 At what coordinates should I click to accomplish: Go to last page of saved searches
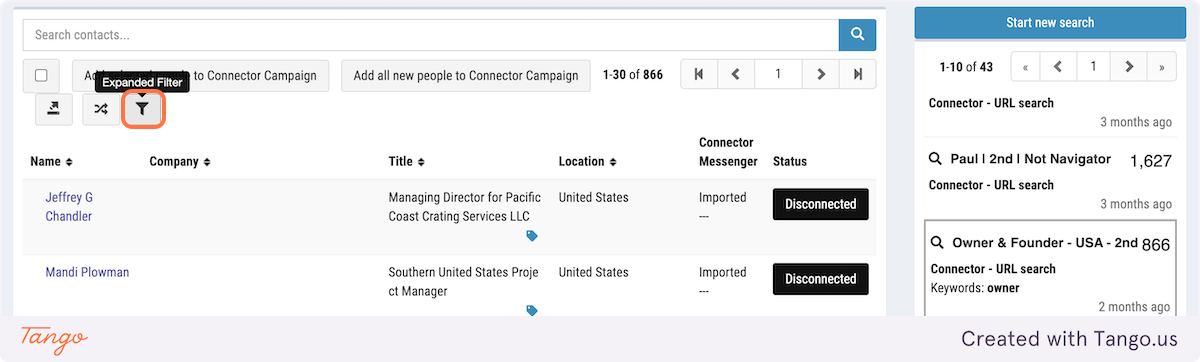pyautogui.click(x=1161, y=67)
